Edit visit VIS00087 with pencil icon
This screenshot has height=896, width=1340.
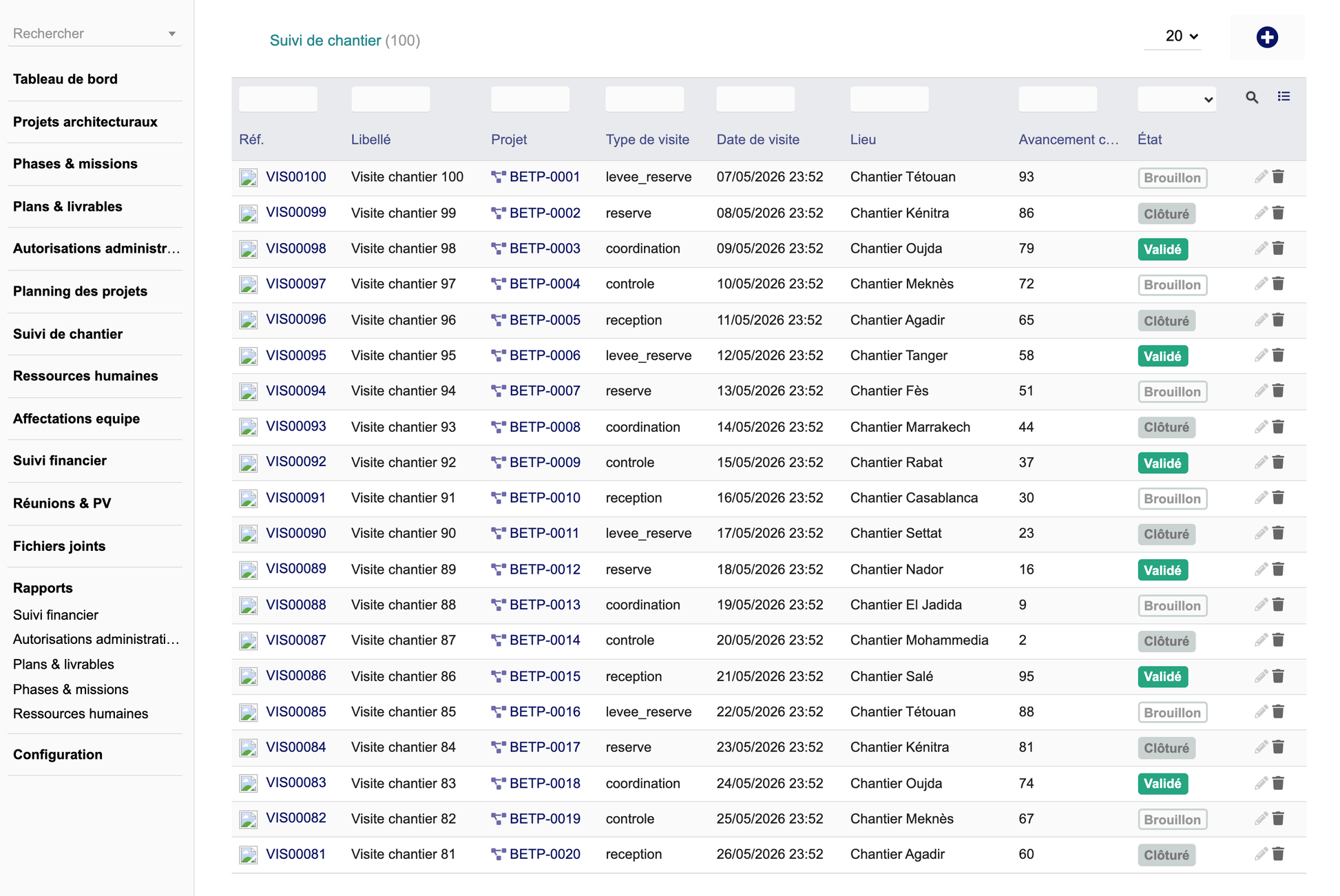(1261, 640)
